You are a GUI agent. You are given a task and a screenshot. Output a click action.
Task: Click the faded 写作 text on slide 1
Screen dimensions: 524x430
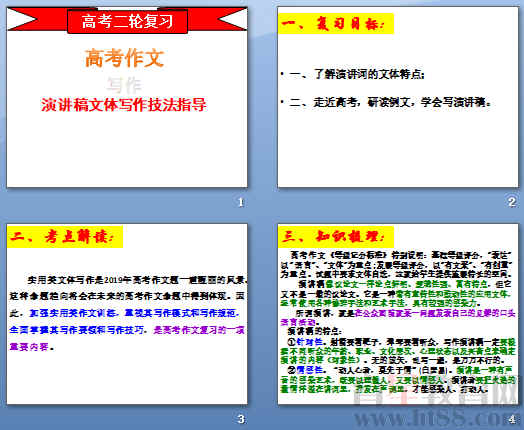click(124, 85)
